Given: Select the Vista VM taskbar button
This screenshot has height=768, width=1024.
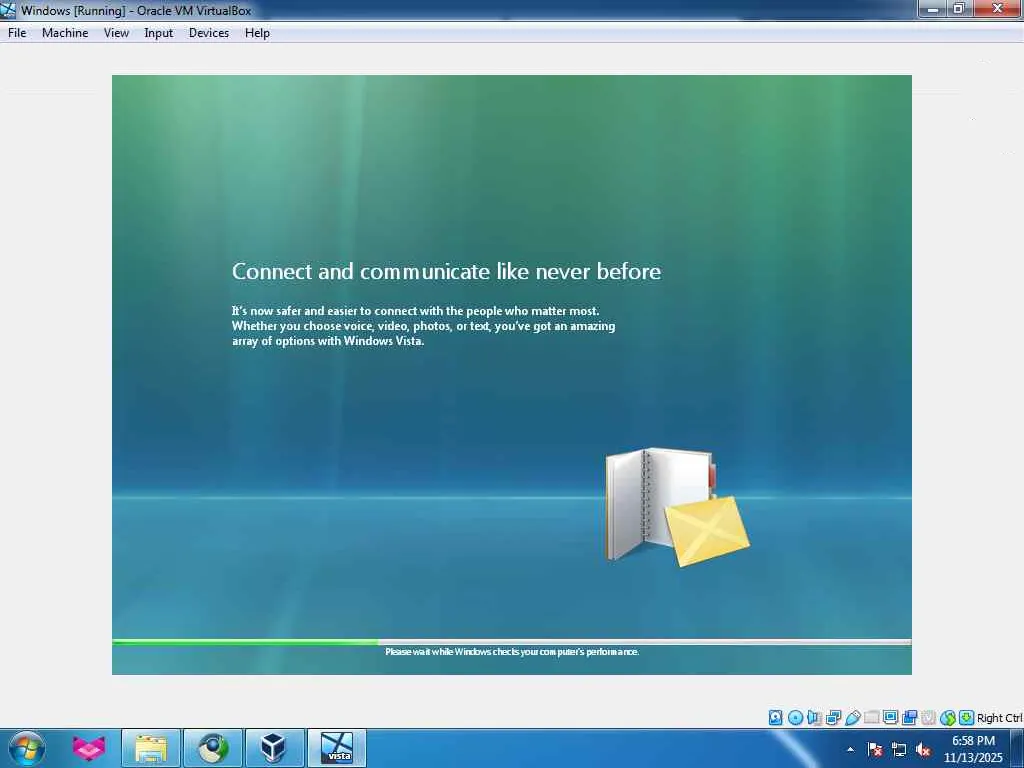Looking at the screenshot, I should (x=337, y=748).
